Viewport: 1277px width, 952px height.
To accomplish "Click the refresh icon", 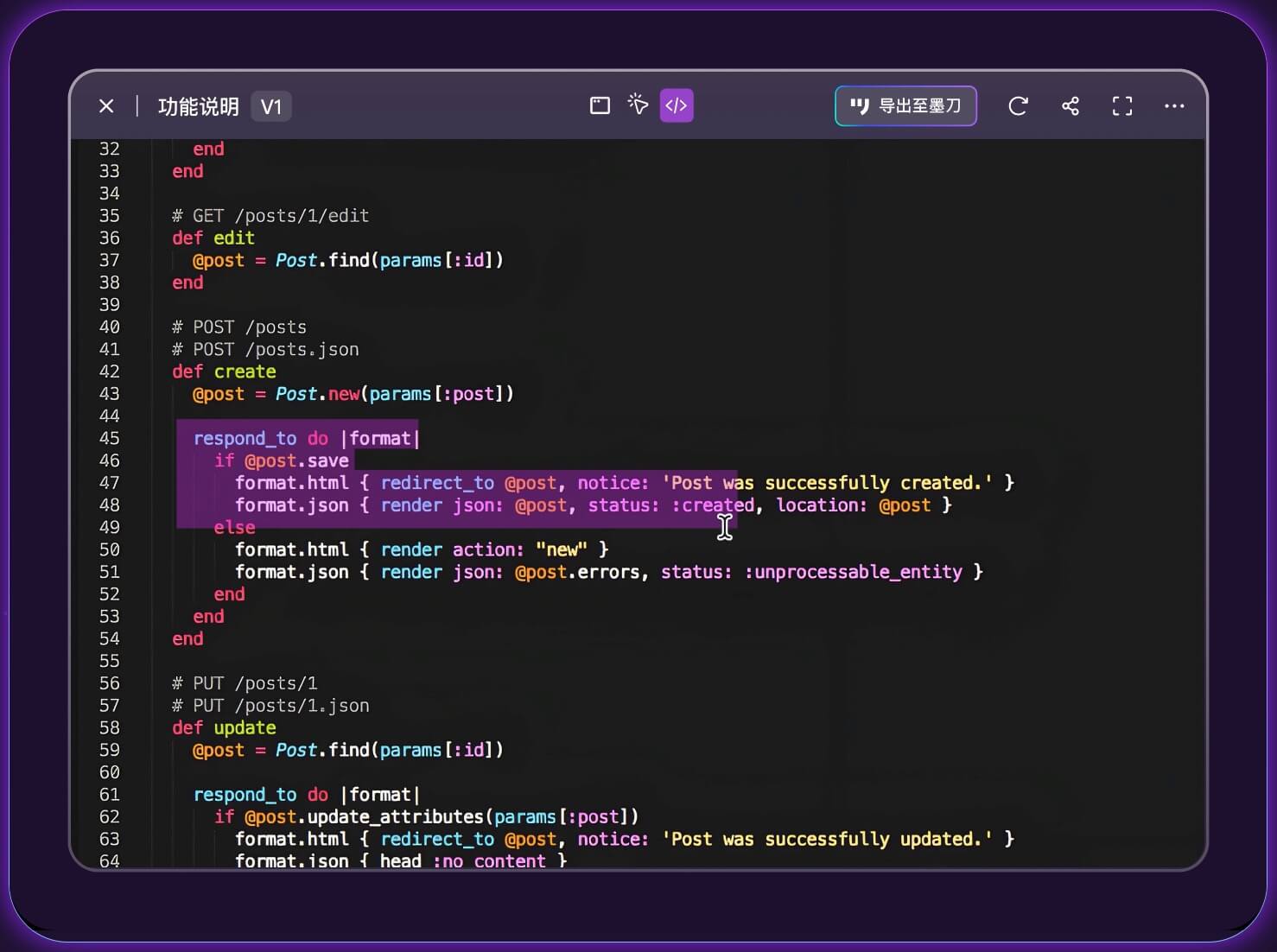I will [1019, 106].
